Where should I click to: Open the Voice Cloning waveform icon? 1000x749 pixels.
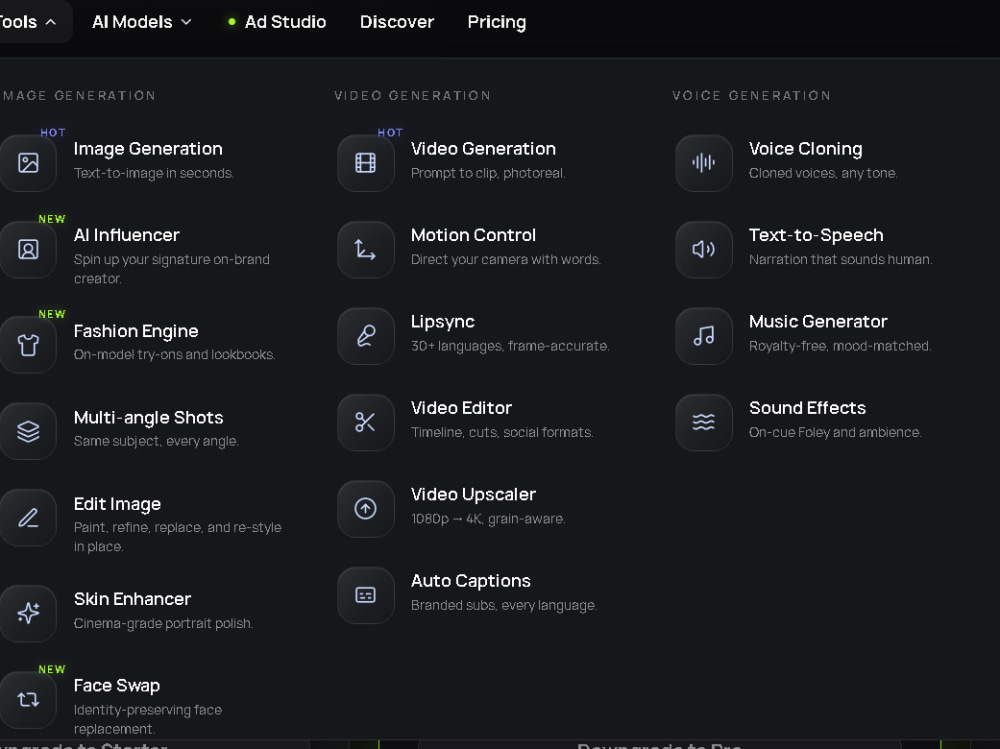703,163
